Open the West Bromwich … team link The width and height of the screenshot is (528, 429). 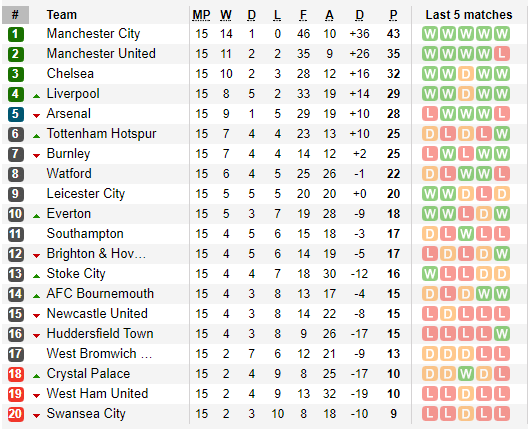(x=99, y=354)
